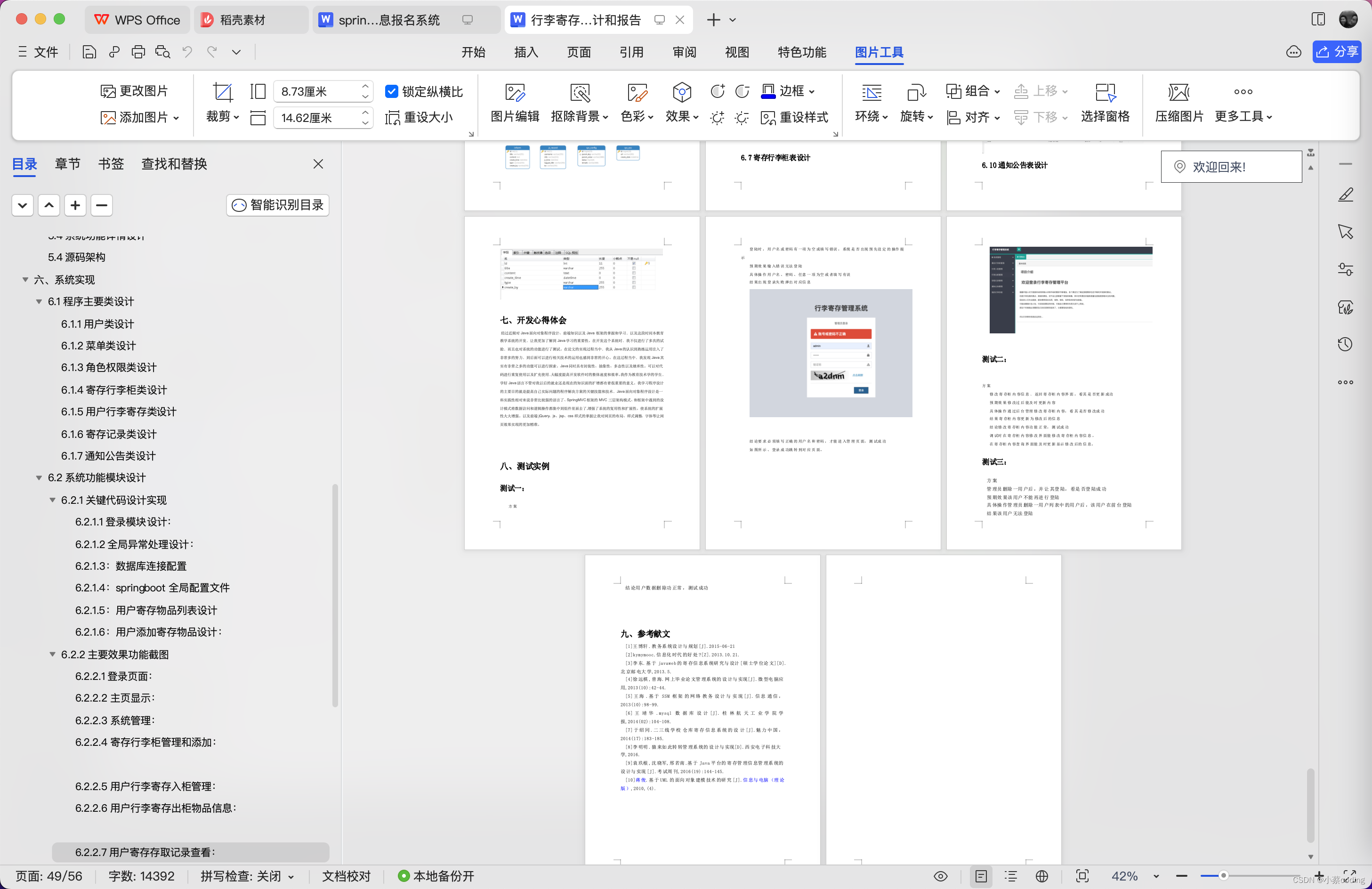Uncheck the 锁定纵横比 checkbox
Viewport: 1372px width, 889px height.
(391, 92)
